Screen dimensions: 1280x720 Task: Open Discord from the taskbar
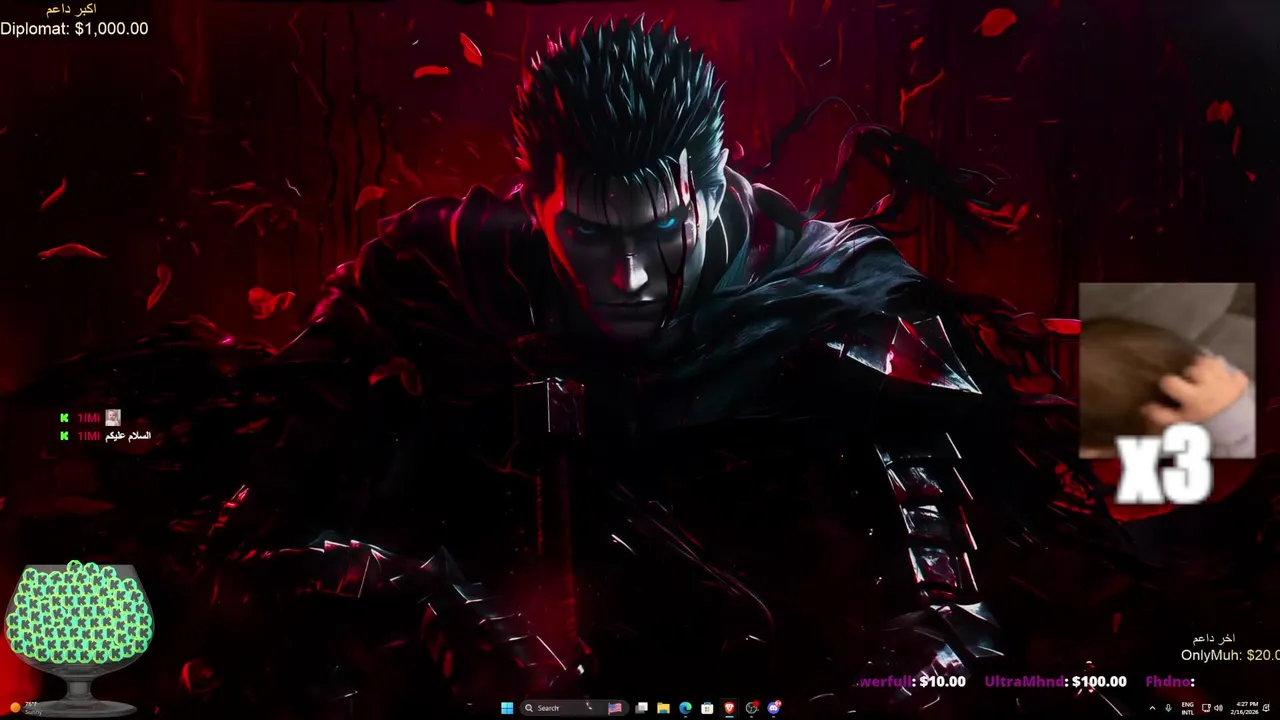tap(774, 708)
